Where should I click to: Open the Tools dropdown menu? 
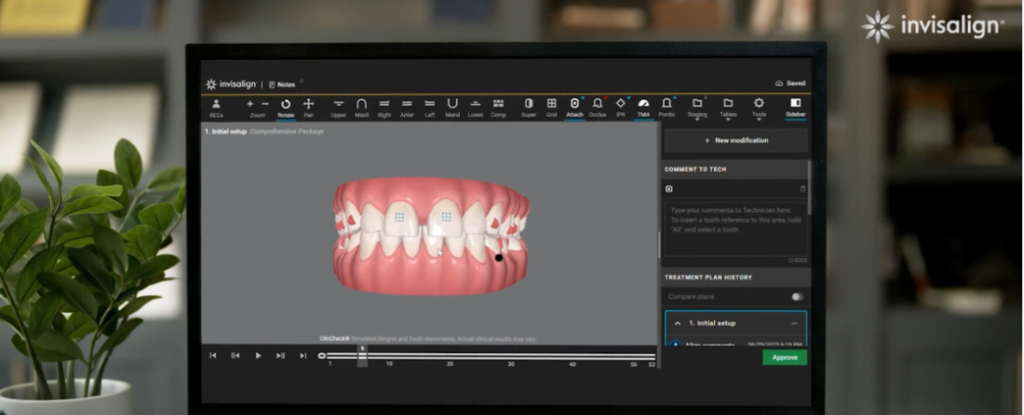click(759, 106)
